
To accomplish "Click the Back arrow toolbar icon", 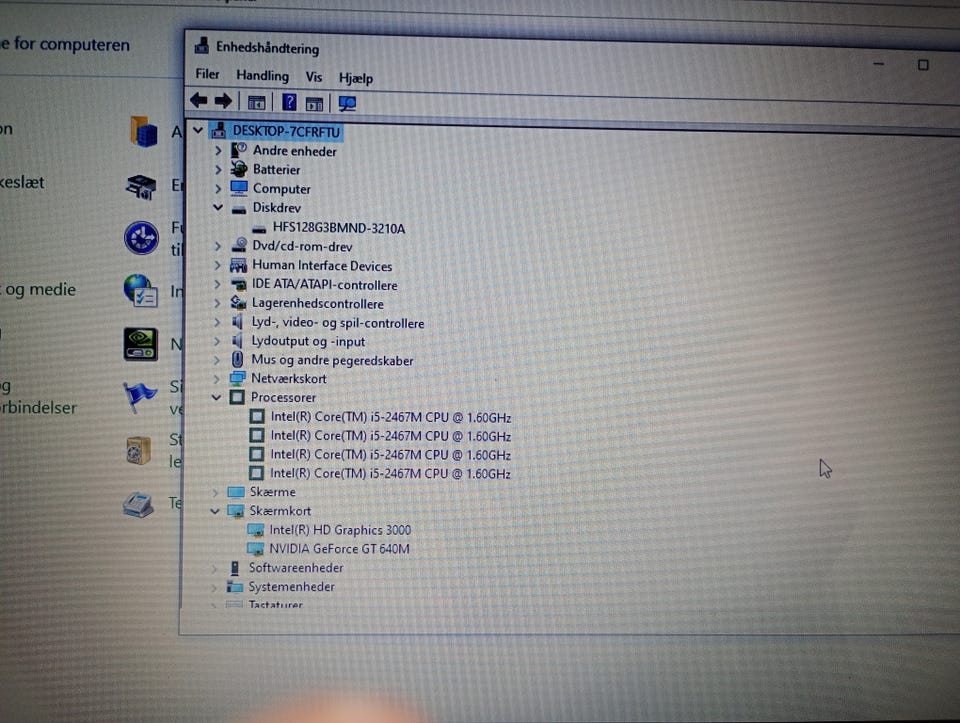I will [199, 100].
